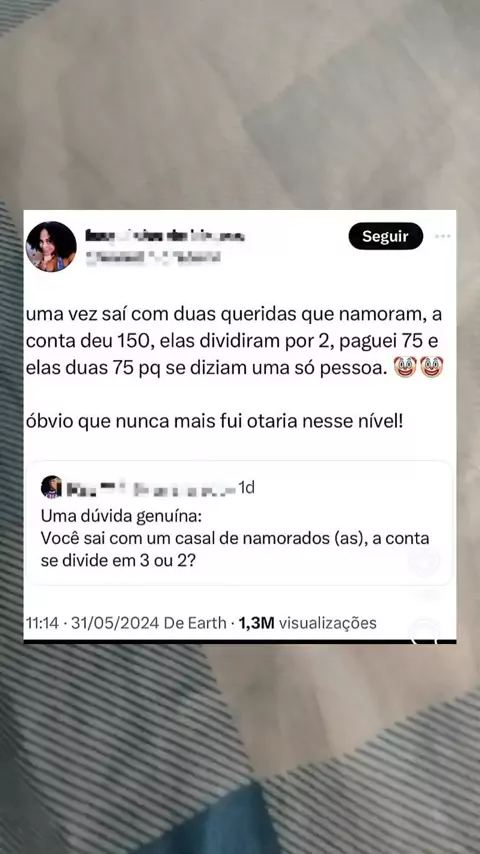Tap the faint heart icon beside quoted tweet
Viewport: 480px width, 854px height.
(424, 561)
